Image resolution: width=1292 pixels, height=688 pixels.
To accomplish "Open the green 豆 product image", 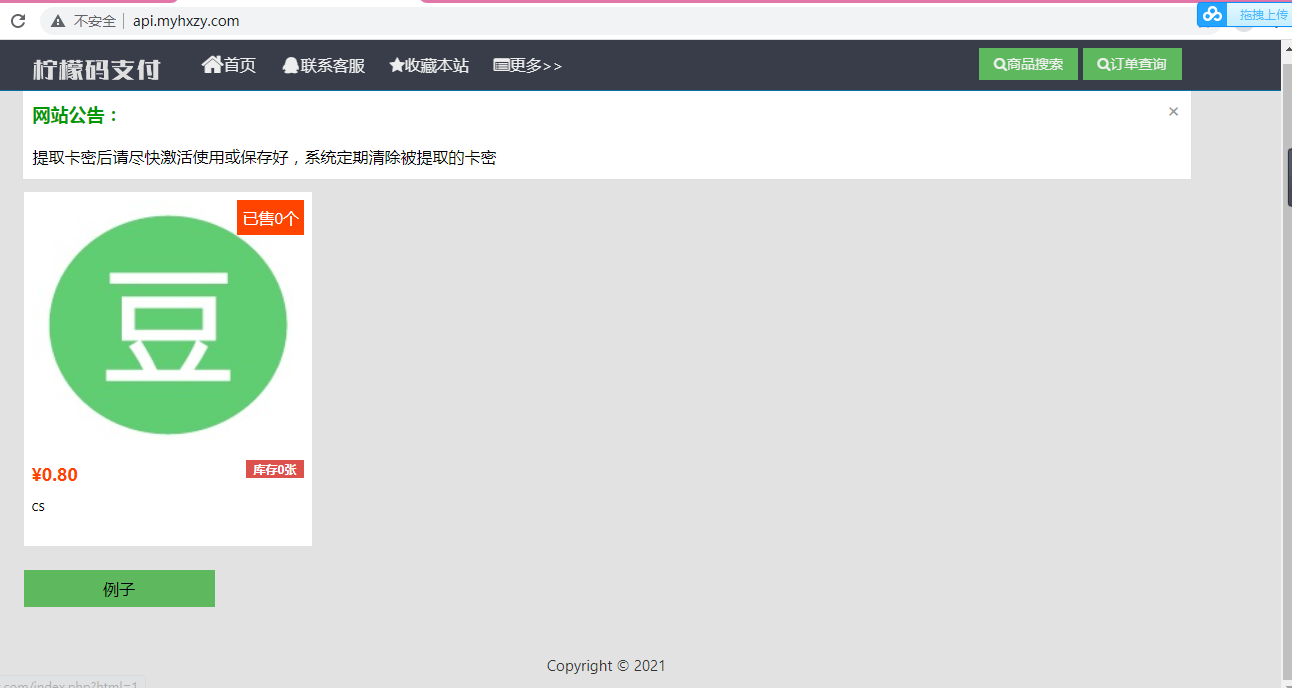I will [x=168, y=325].
